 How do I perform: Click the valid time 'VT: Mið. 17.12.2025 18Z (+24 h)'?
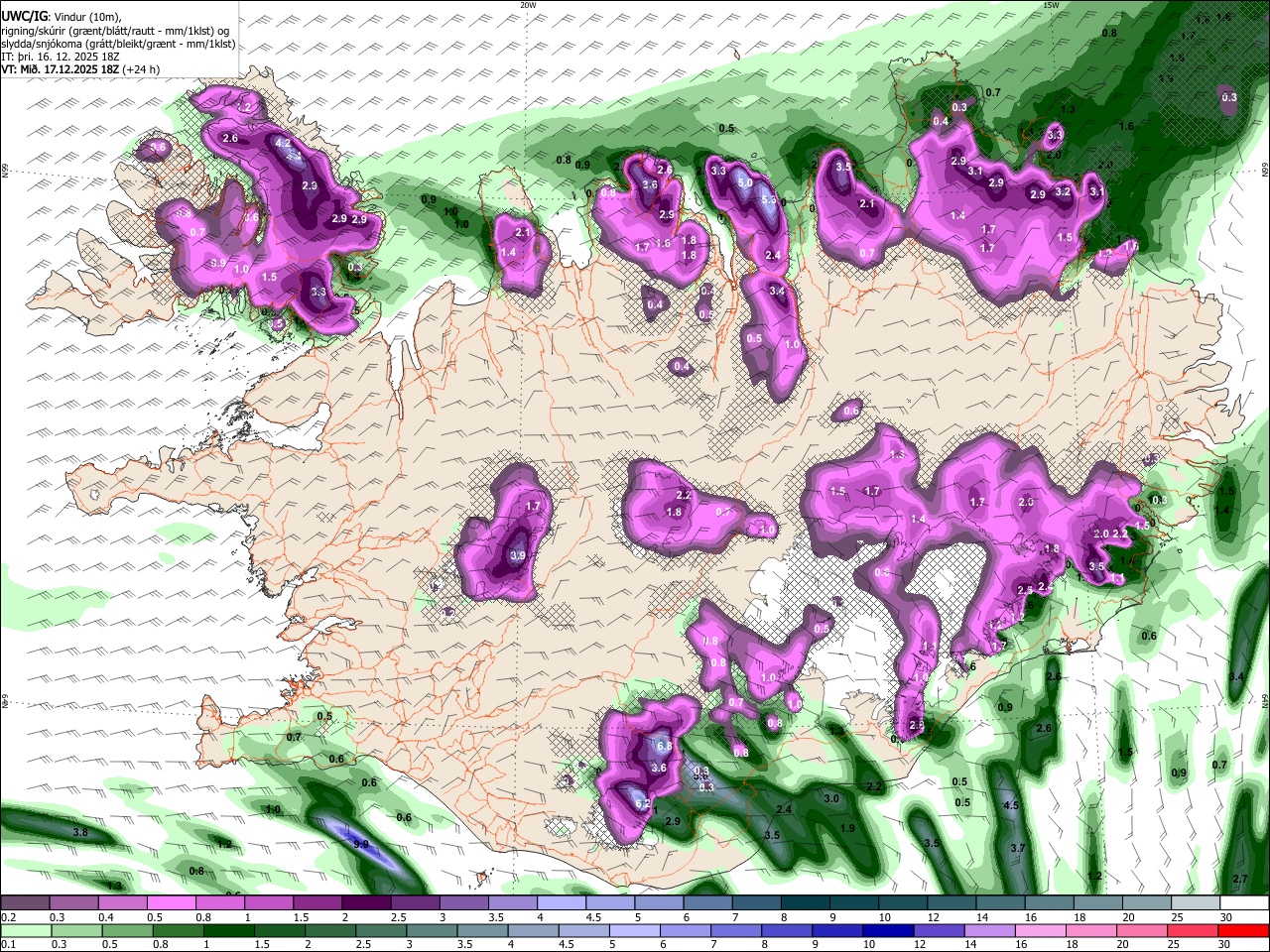point(80,69)
